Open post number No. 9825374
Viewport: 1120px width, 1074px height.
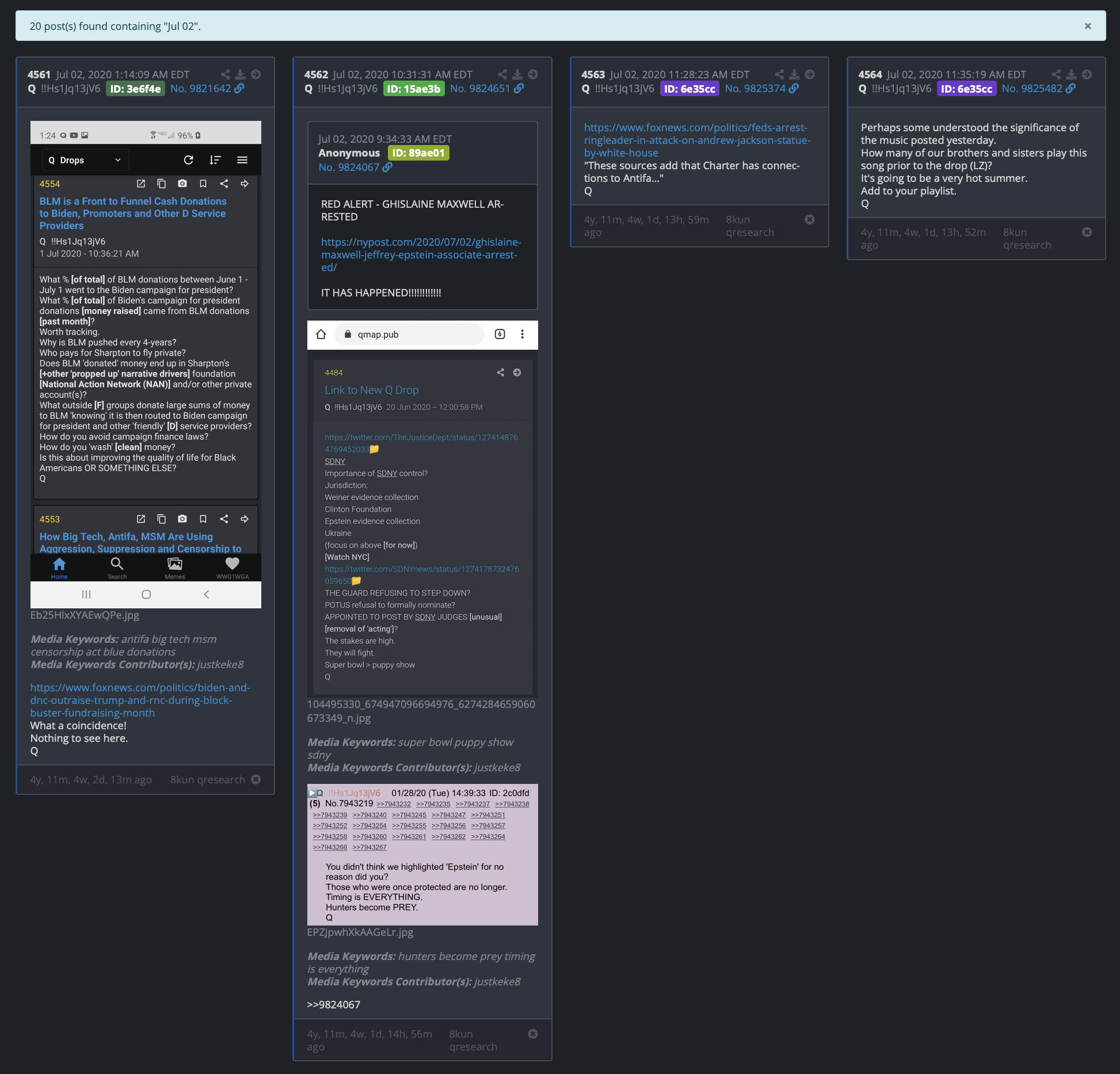(x=755, y=88)
